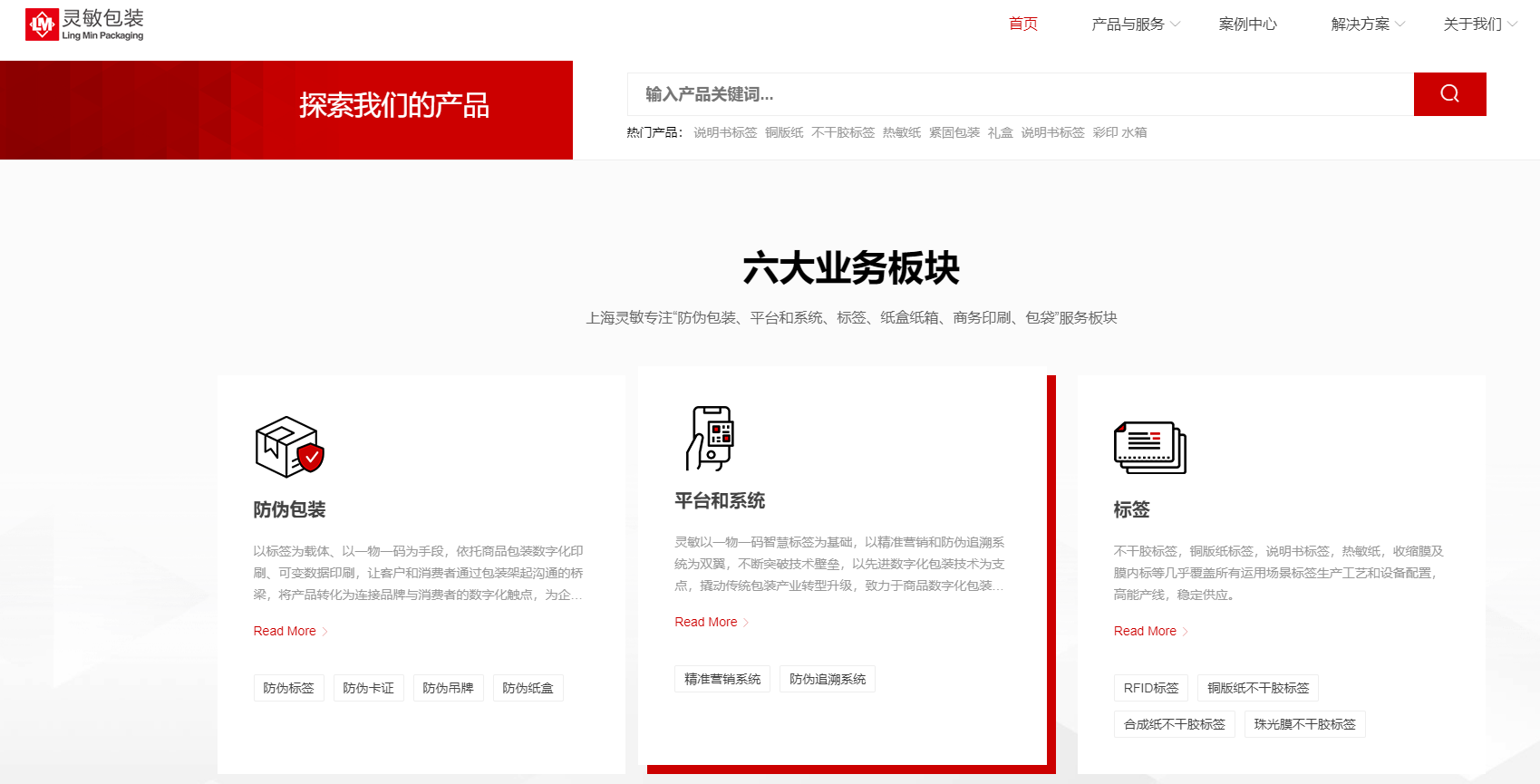Click the Ling Min Packaging logo
This screenshot has width=1540, height=784.
click(x=84, y=24)
